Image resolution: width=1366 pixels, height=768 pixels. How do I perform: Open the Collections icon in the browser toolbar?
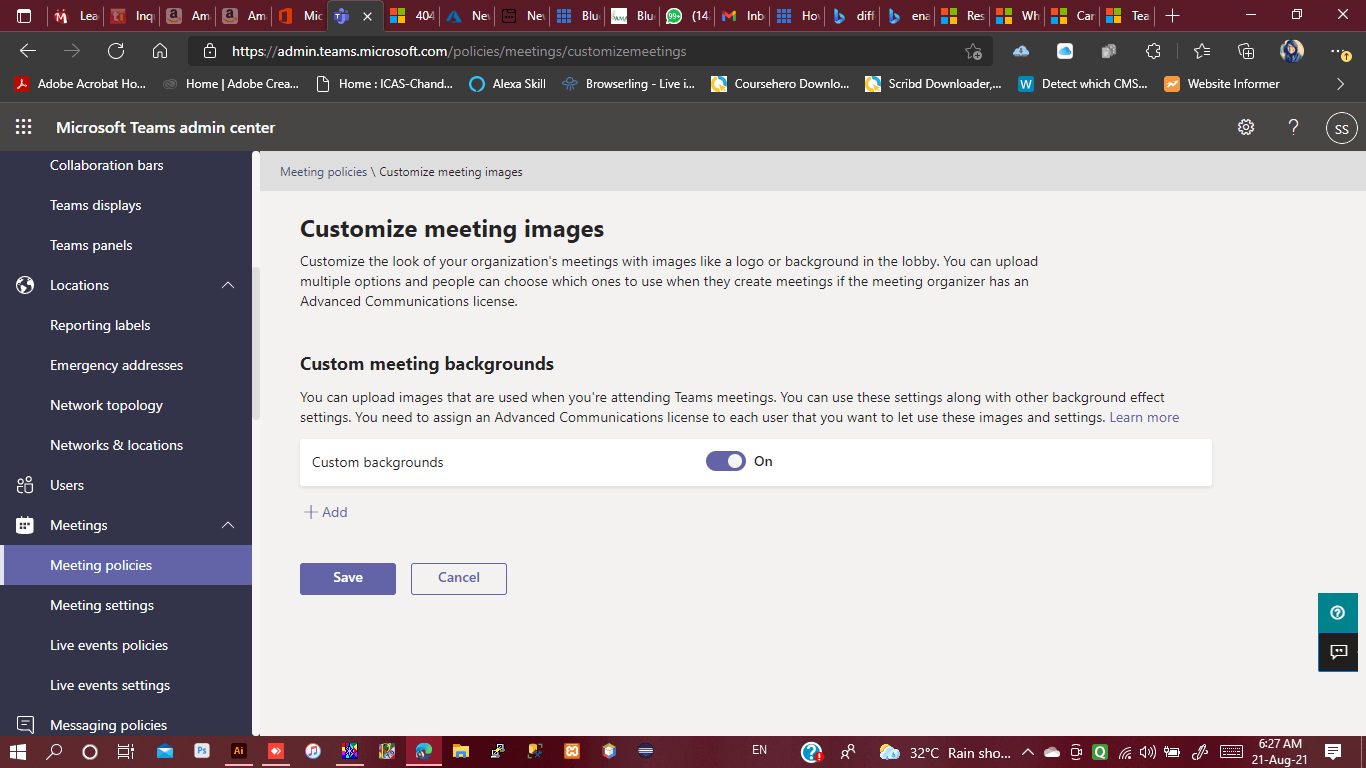pyautogui.click(x=1246, y=51)
